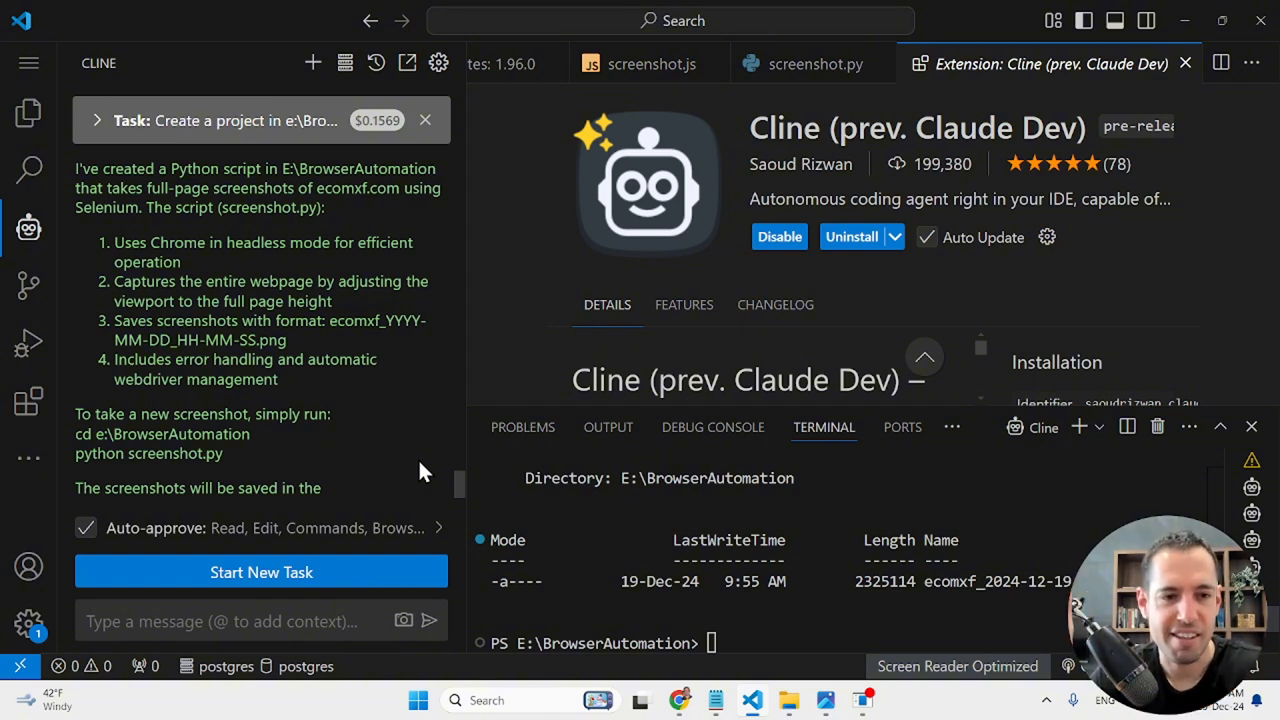Image resolution: width=1280 pixels, height=720 pixels.
Task: Switch to the PROBLEMS panel tab
Action: tap(523, 427)
